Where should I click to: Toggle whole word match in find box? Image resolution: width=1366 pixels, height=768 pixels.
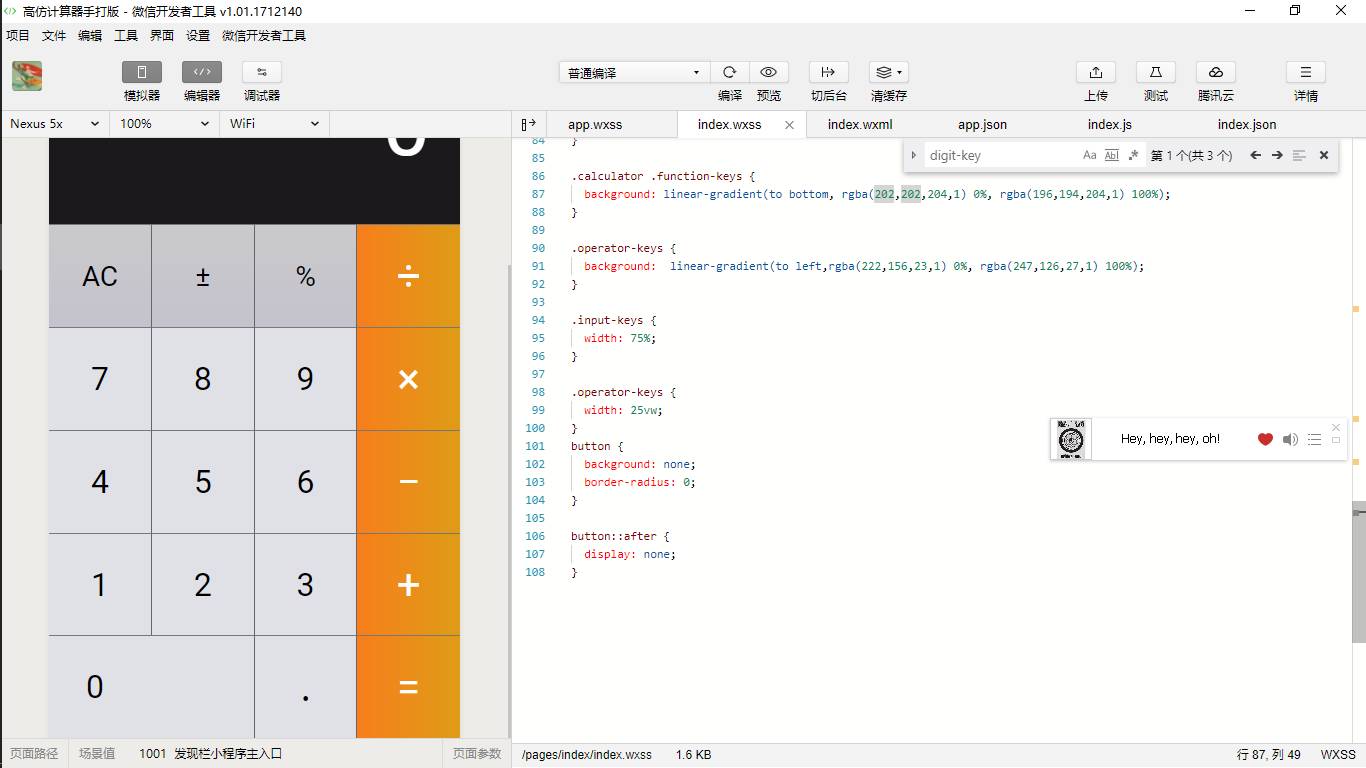(1111, 155)
